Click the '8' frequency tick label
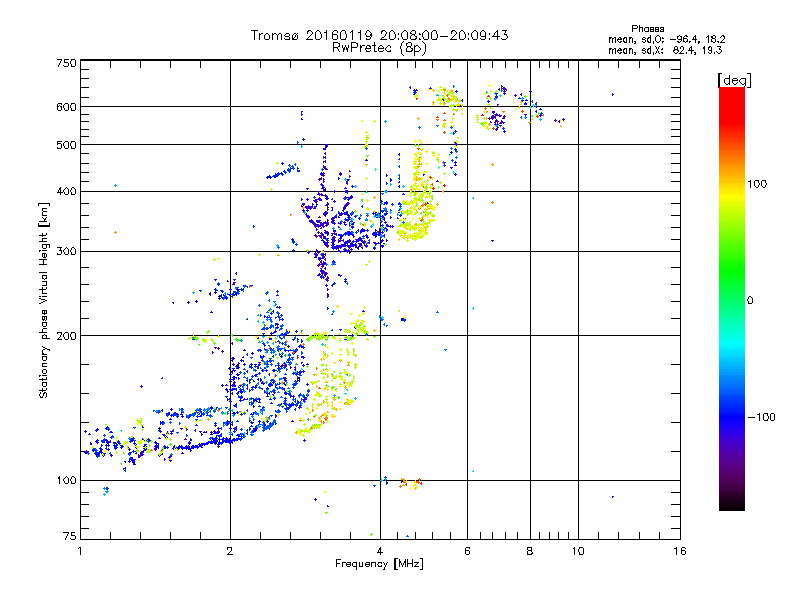 point(530,551)
